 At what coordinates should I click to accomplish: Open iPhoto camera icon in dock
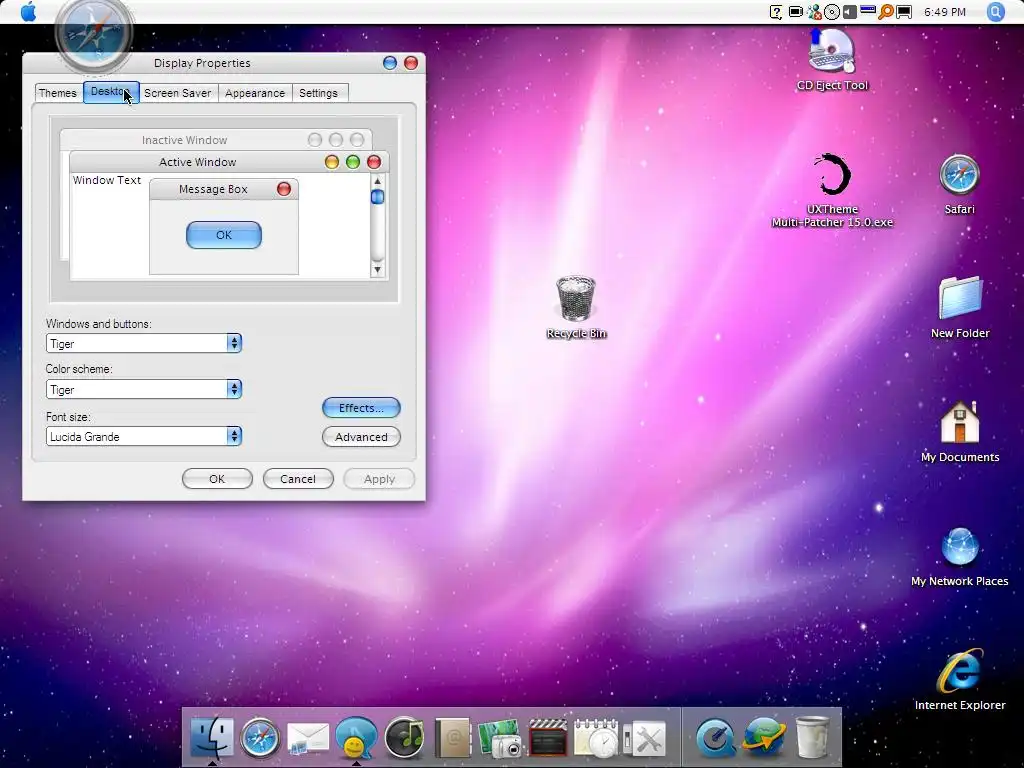(500, 738)
